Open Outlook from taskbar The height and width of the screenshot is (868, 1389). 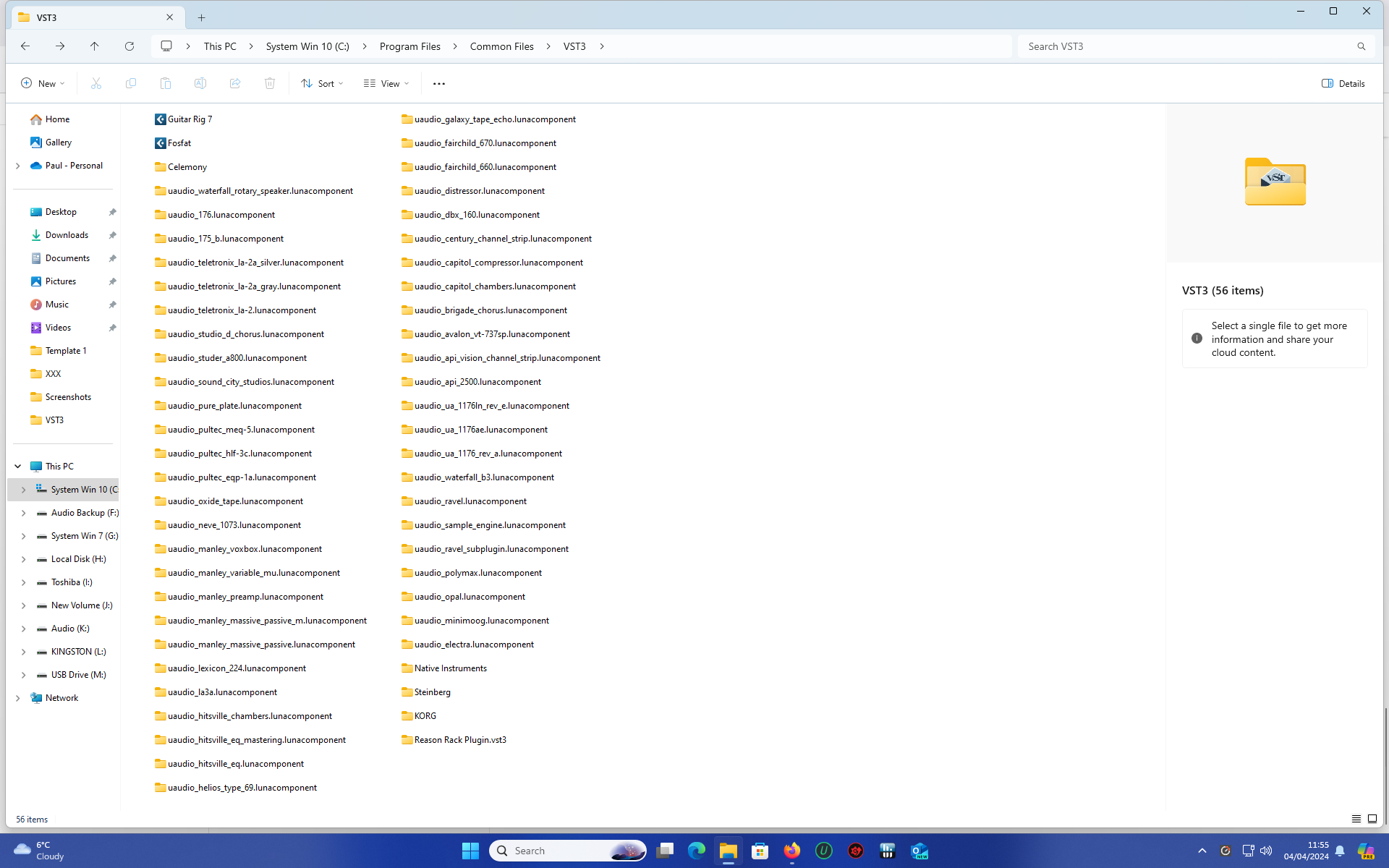[919, 851]
